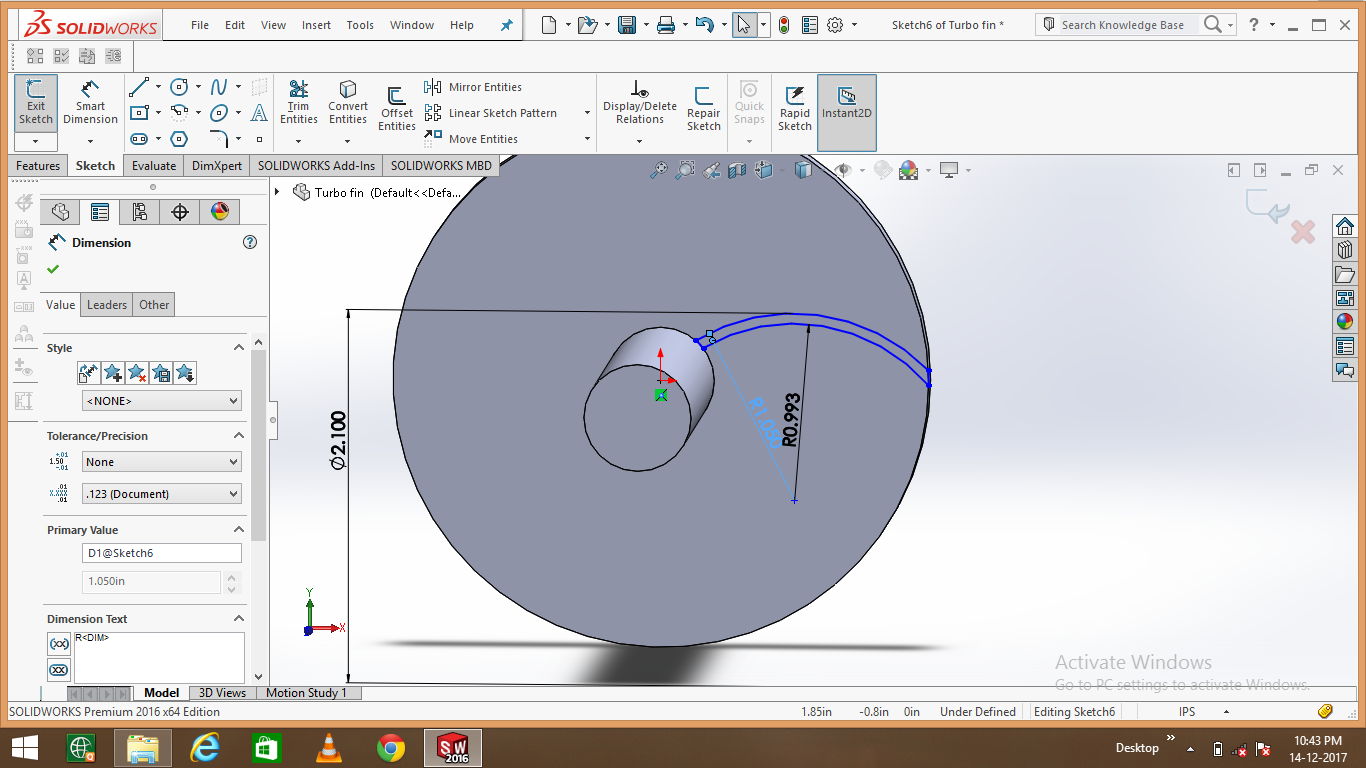Switch to the Features ribbon tab
Screen dimensions: 1366x768
point(37,165)
